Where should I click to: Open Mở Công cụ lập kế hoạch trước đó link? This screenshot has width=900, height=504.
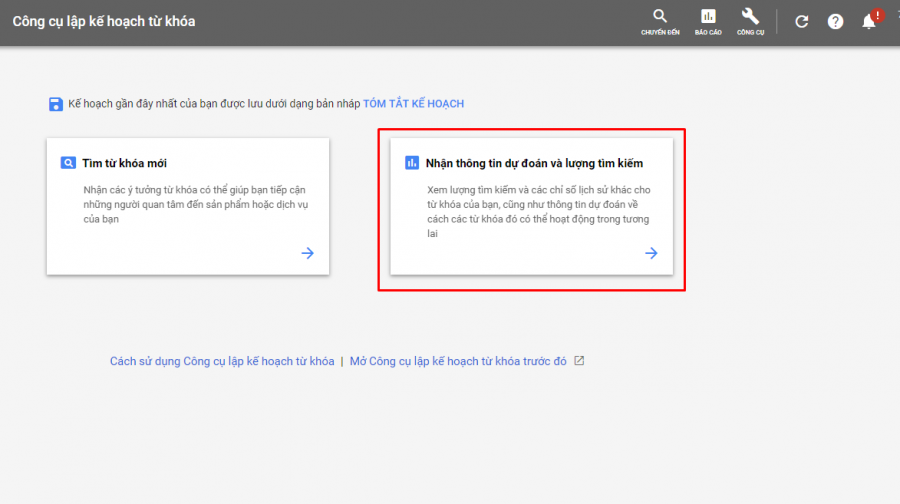click(458, 361)
